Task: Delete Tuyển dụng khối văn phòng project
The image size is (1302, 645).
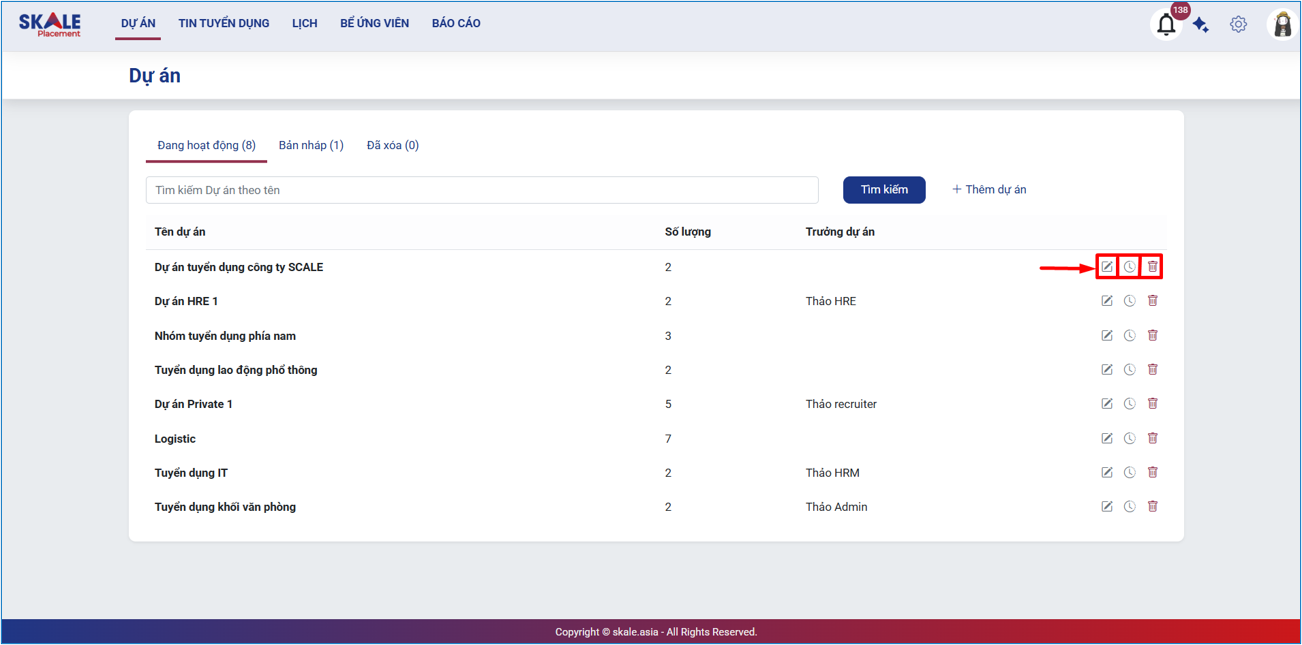Action: tap(1152, 507)
